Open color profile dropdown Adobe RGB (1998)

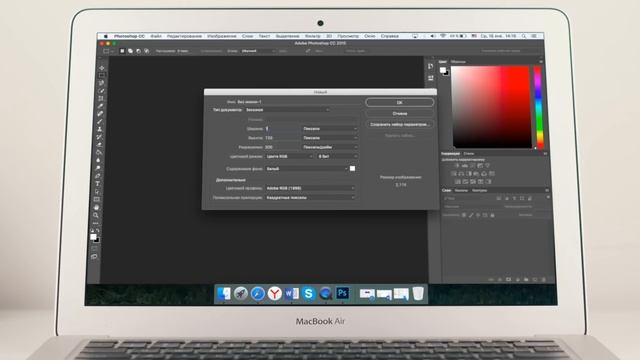310,188
